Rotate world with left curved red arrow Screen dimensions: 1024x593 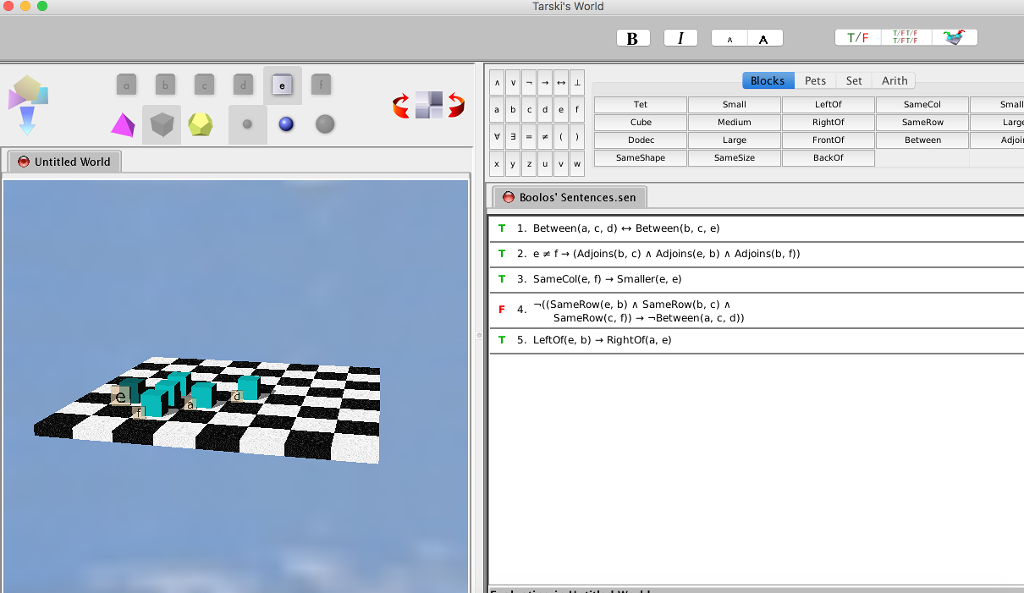click(401, 105)
